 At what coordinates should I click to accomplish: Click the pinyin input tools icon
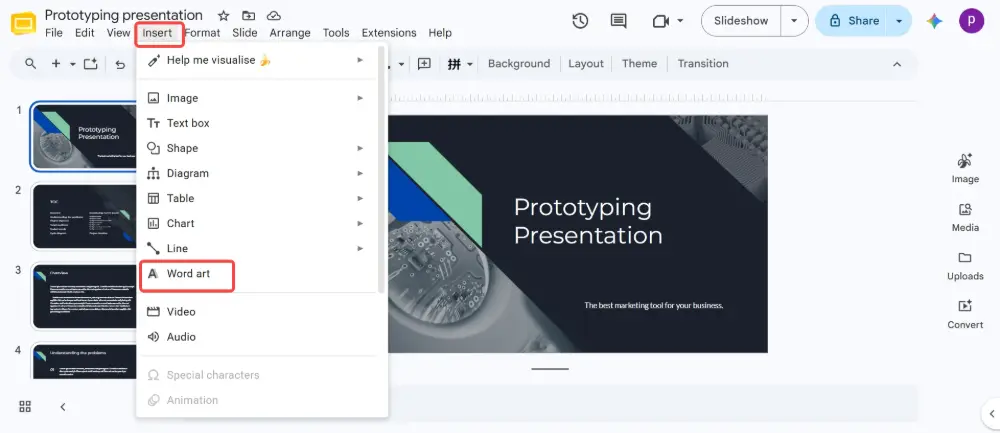(454, 64)
